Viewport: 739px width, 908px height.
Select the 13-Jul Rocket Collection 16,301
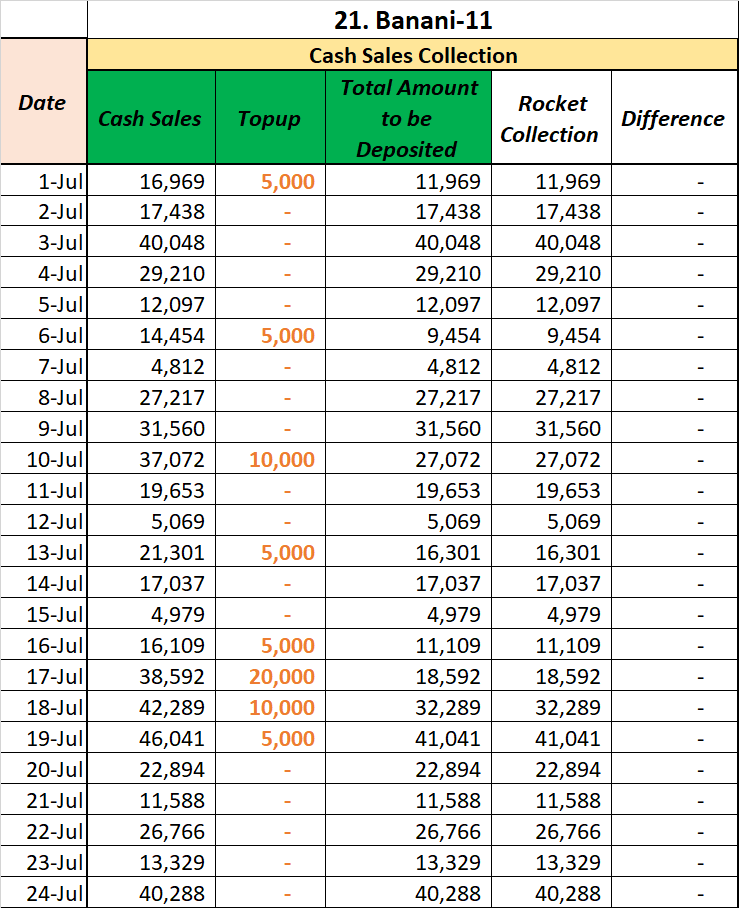tap(551, 552)
